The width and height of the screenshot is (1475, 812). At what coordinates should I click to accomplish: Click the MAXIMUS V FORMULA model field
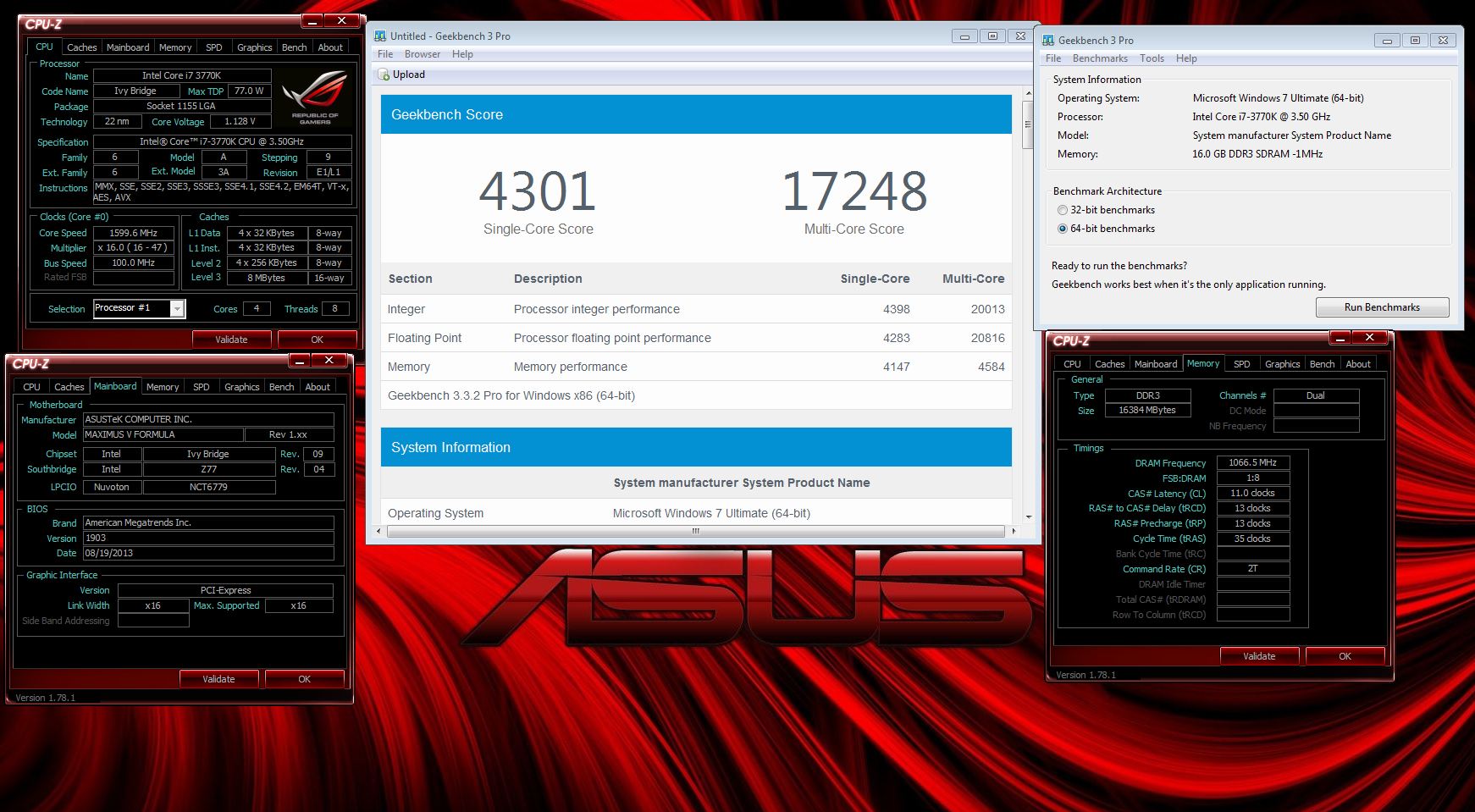click(163, 434)
